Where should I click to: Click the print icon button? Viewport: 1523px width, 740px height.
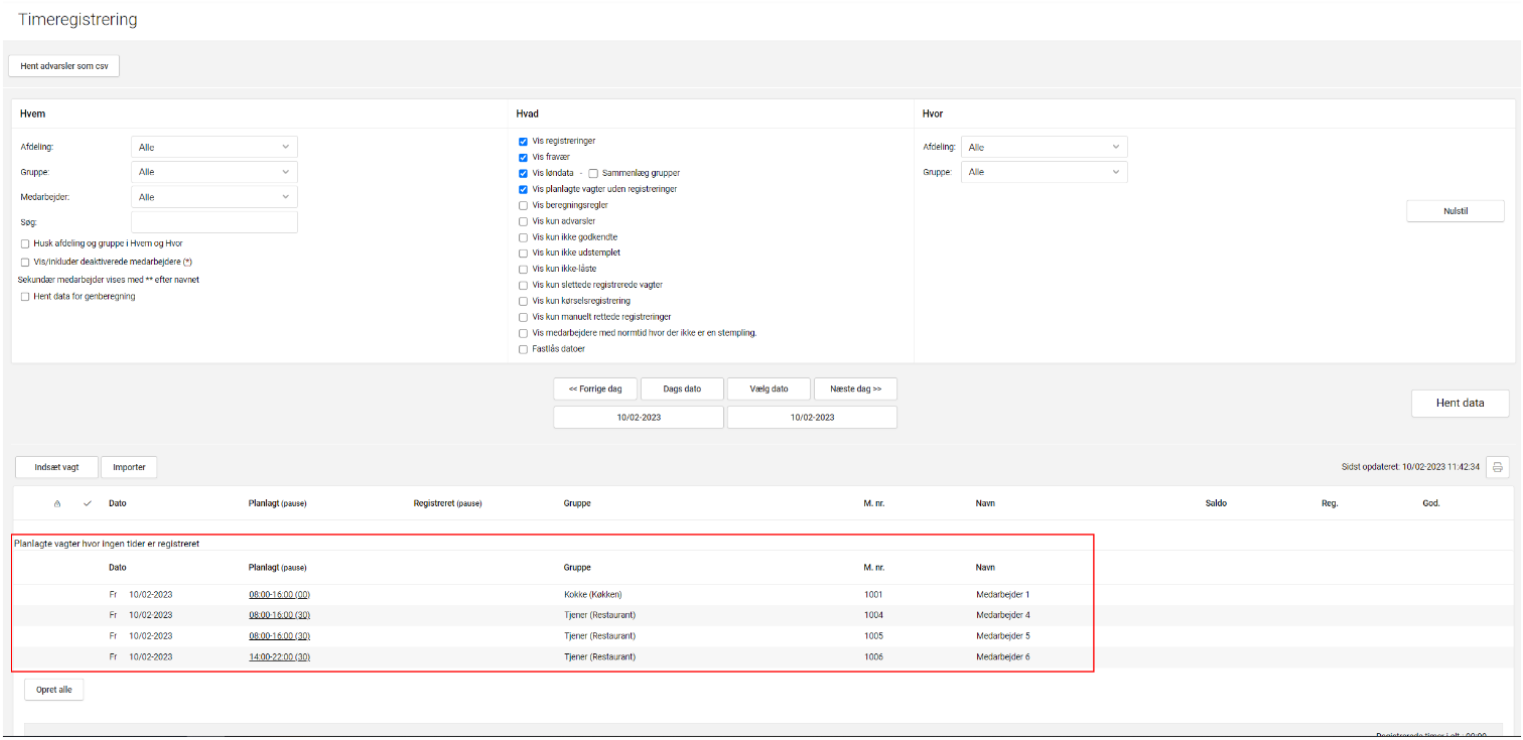1497,467
